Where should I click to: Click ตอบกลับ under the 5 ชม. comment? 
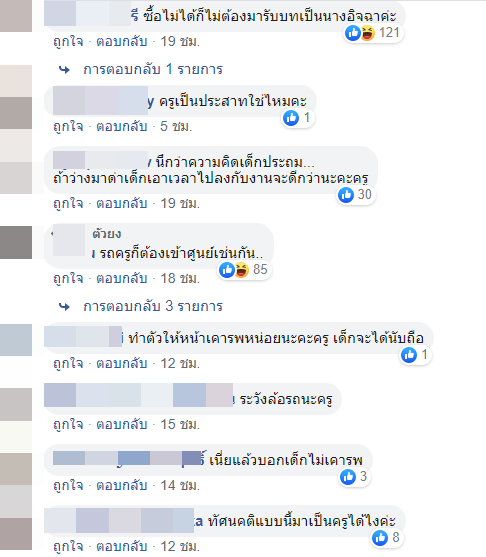click(x=122, y=126)
